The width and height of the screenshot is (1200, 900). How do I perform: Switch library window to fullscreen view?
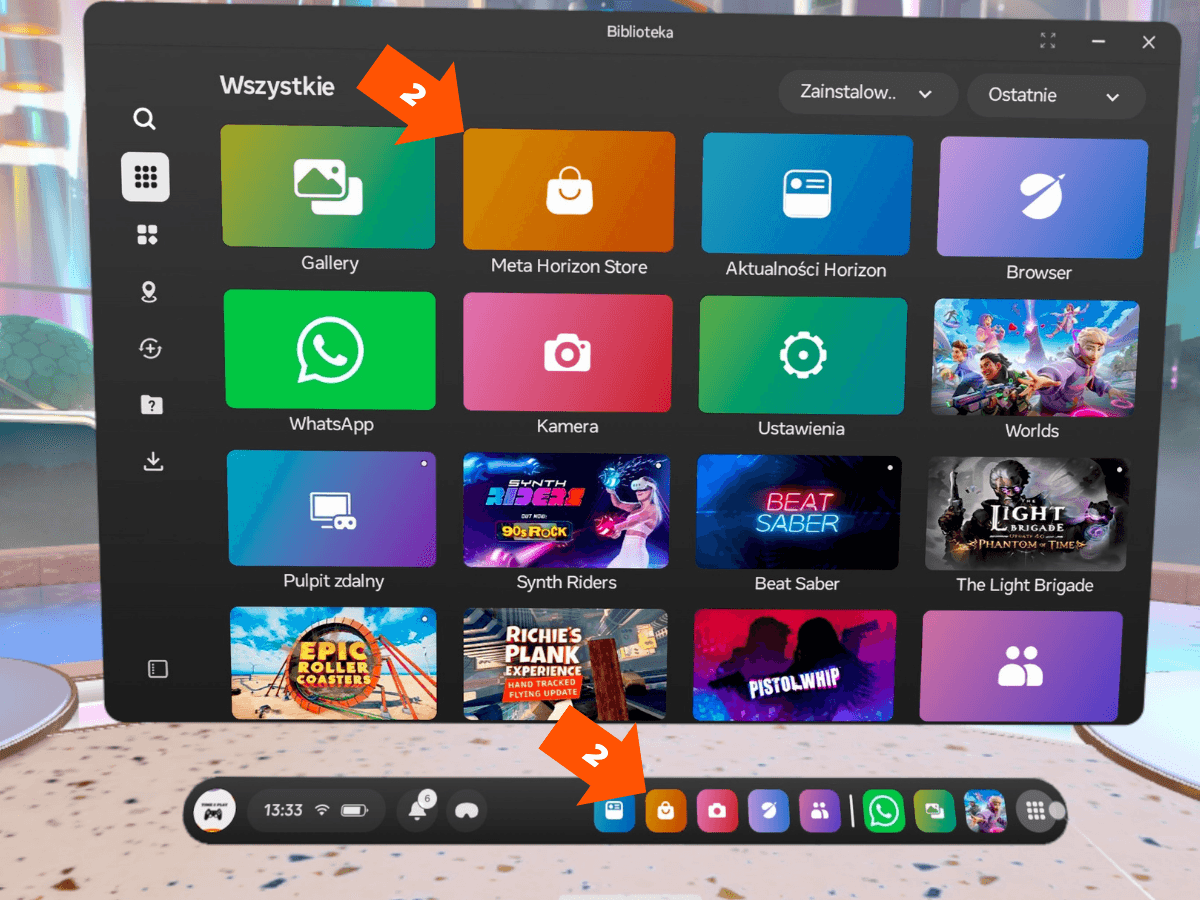(1048, 41)
